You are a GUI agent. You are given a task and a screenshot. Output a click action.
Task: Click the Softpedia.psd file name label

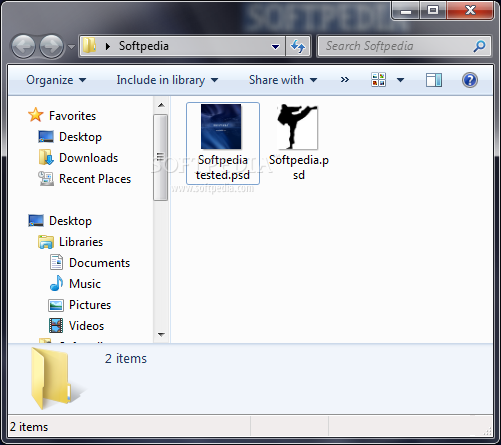299,167
